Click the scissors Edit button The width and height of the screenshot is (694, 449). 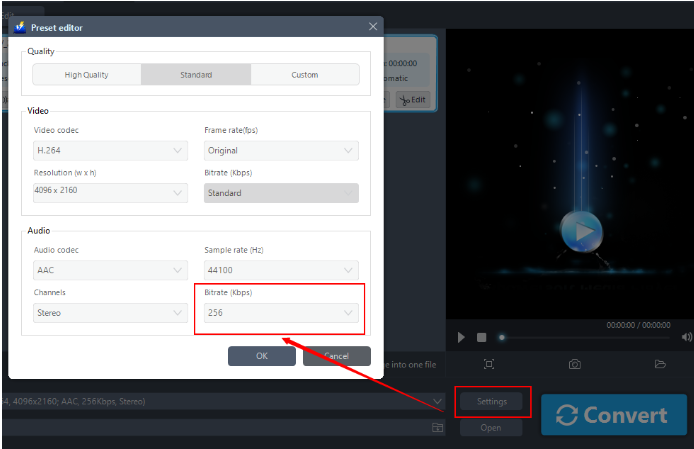[413, 100]
